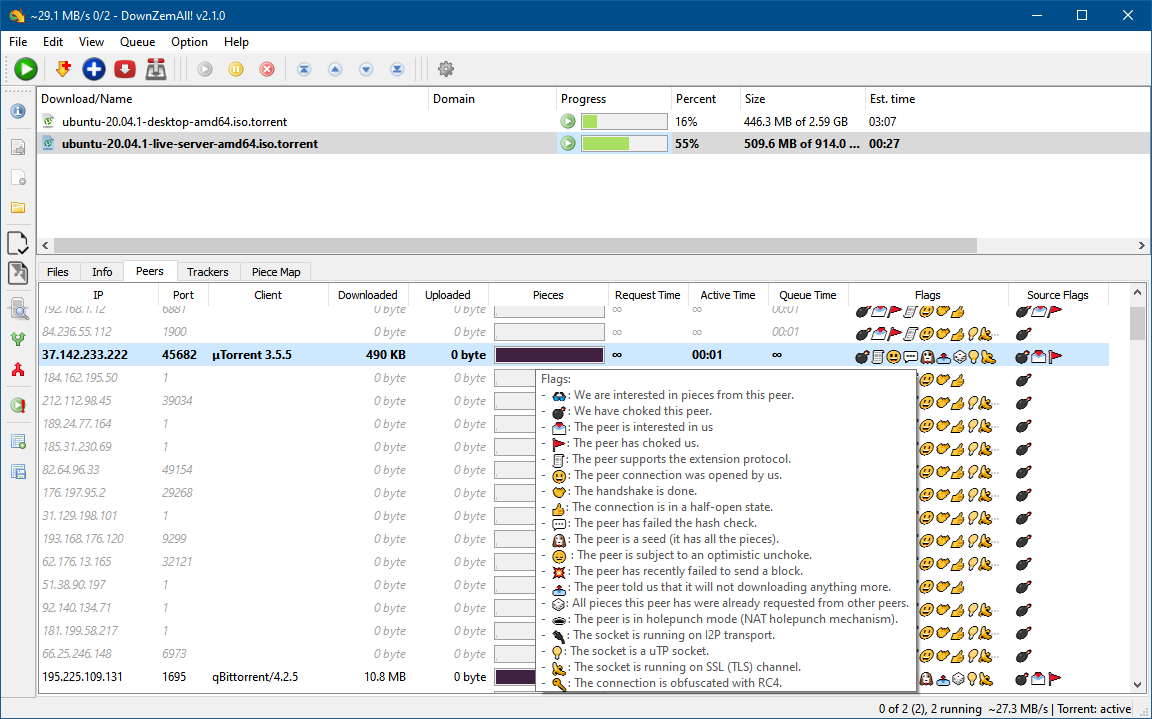The height and width of the screenshot is (719, 1152).
Task: Click the table-with-plus sidebar icon
Action: [x=18, y=442]
